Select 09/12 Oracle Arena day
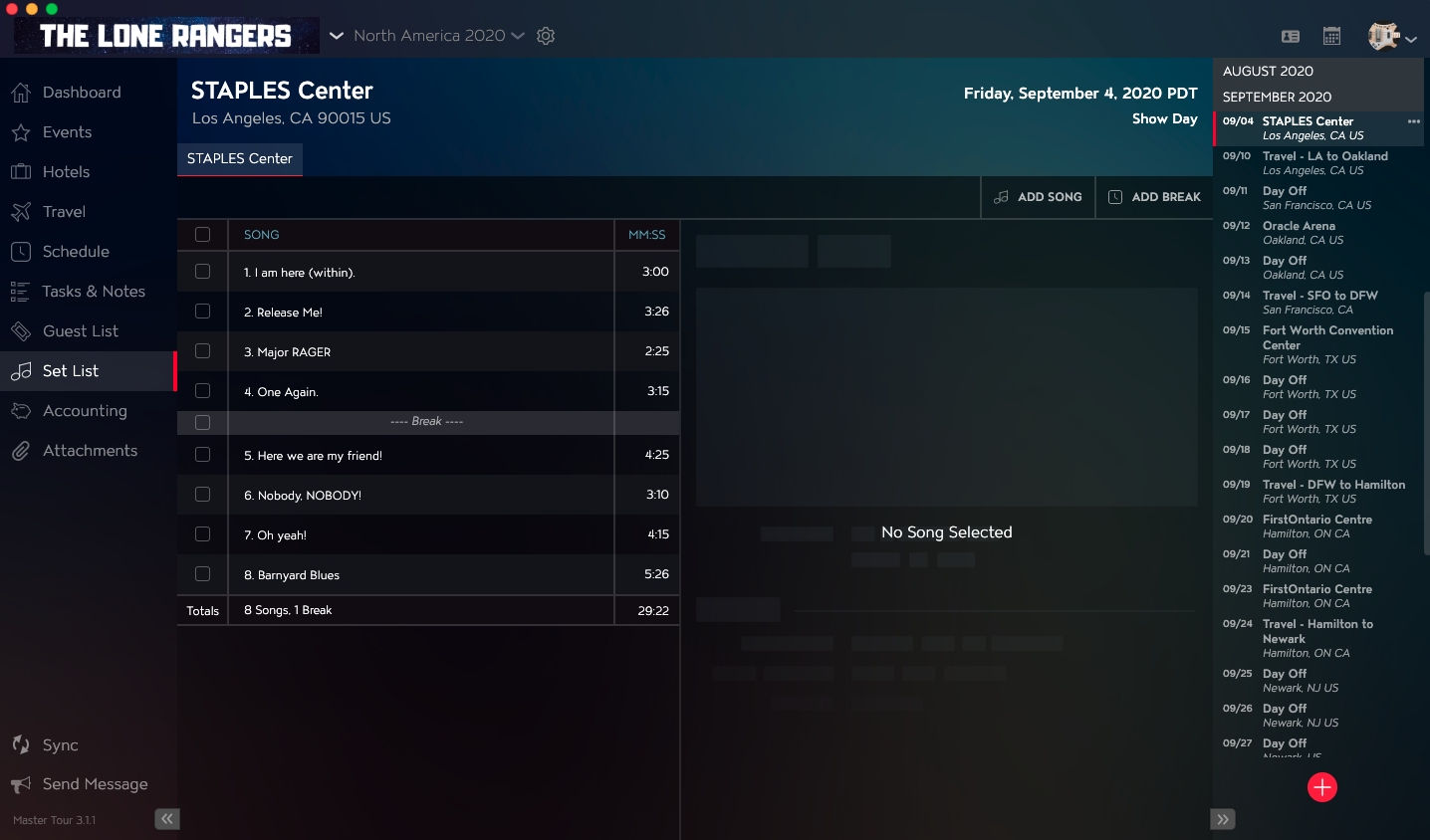Viewport: 1430px width, 840px height. (x=1318, y=233)
